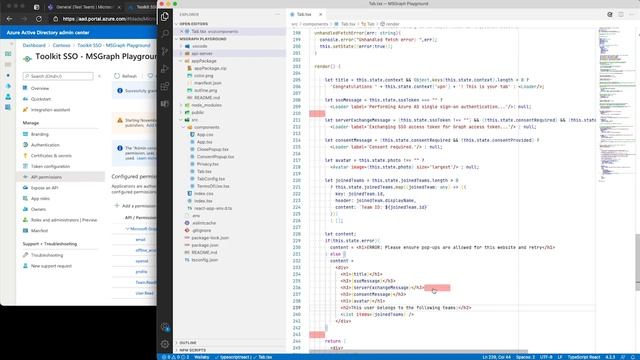
Task: Click the UTF-8 encoding in status bar
Action: 546,357
